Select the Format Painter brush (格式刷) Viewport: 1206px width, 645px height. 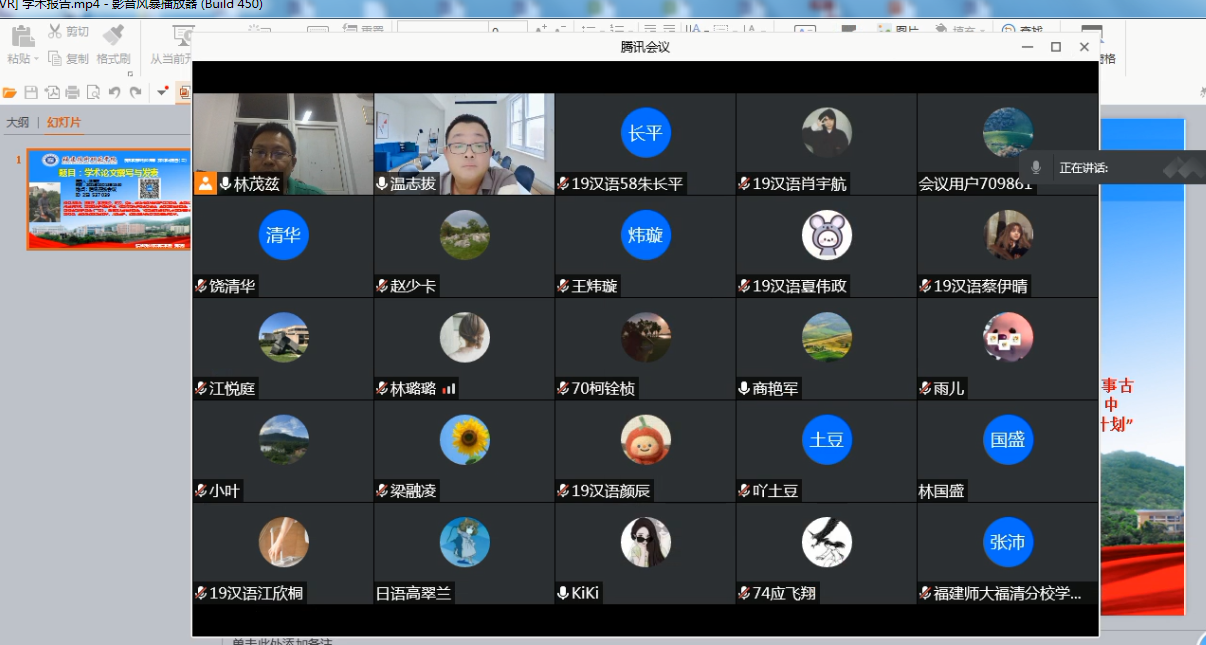[x=114, y=34]
